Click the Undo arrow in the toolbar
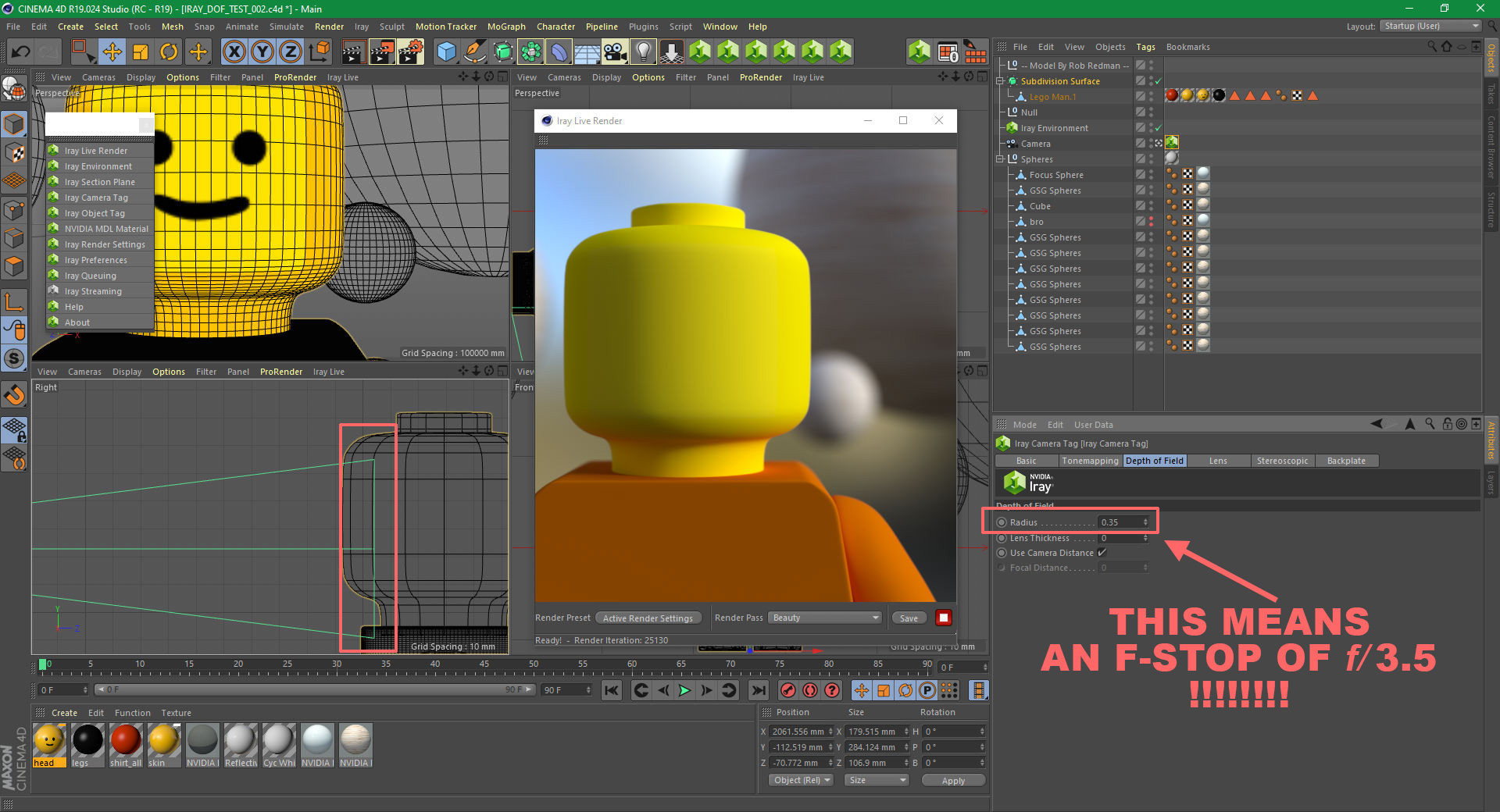Viewport: 1500px width, 812px height. pos(21,52)
